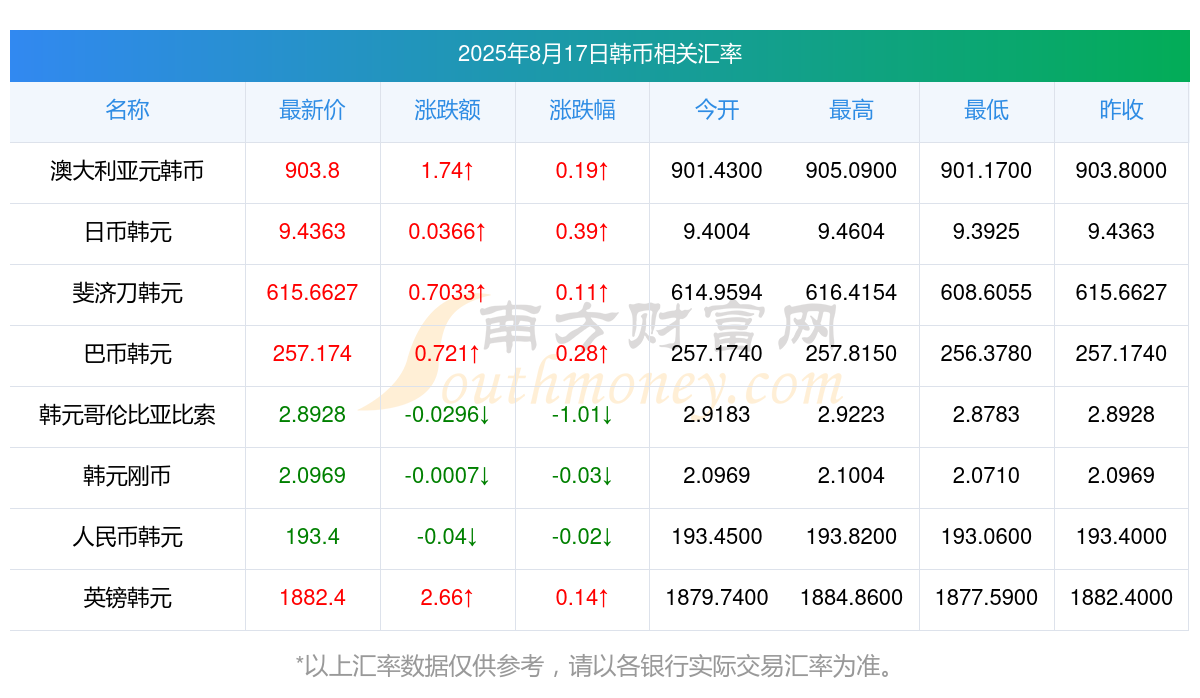The width and height of the screenshot is (1200, 698).
Task: Click low value 608.6055
Action: (x=986, y=293)
